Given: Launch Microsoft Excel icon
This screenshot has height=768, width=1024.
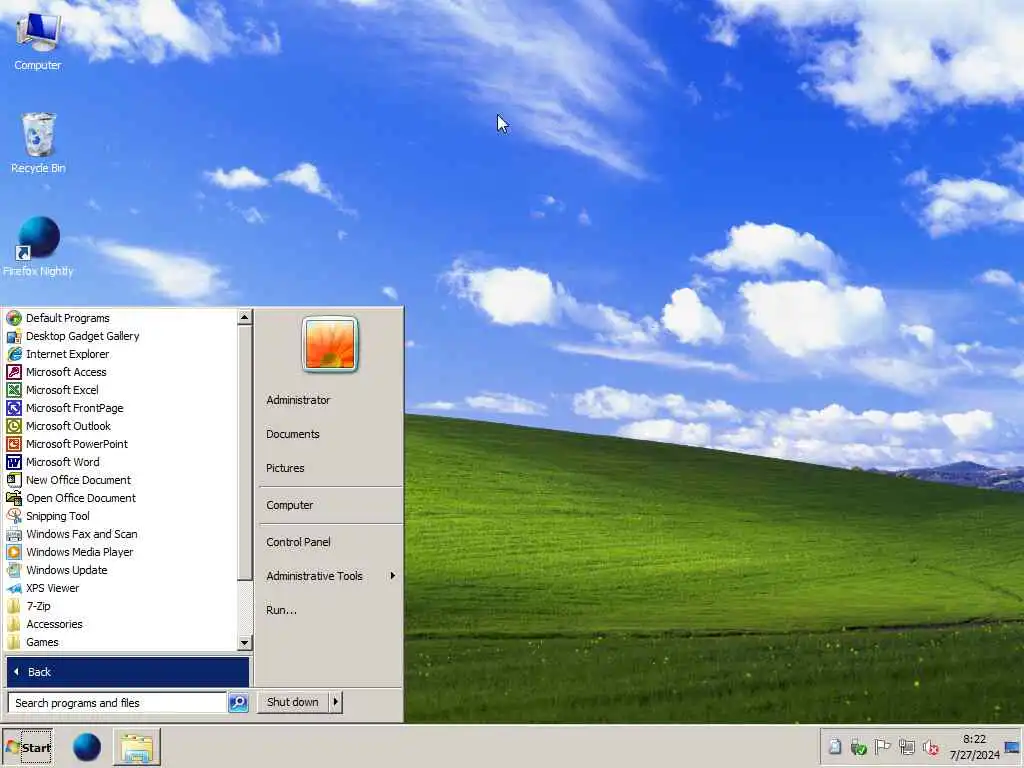Looking at the screenshot, I should [14, 390].
